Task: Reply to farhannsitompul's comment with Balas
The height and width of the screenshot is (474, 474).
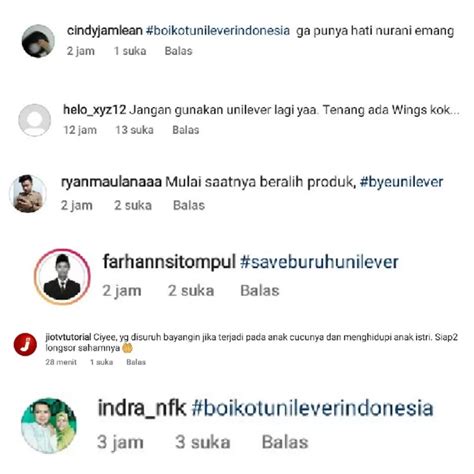Action: pos(260,291)
